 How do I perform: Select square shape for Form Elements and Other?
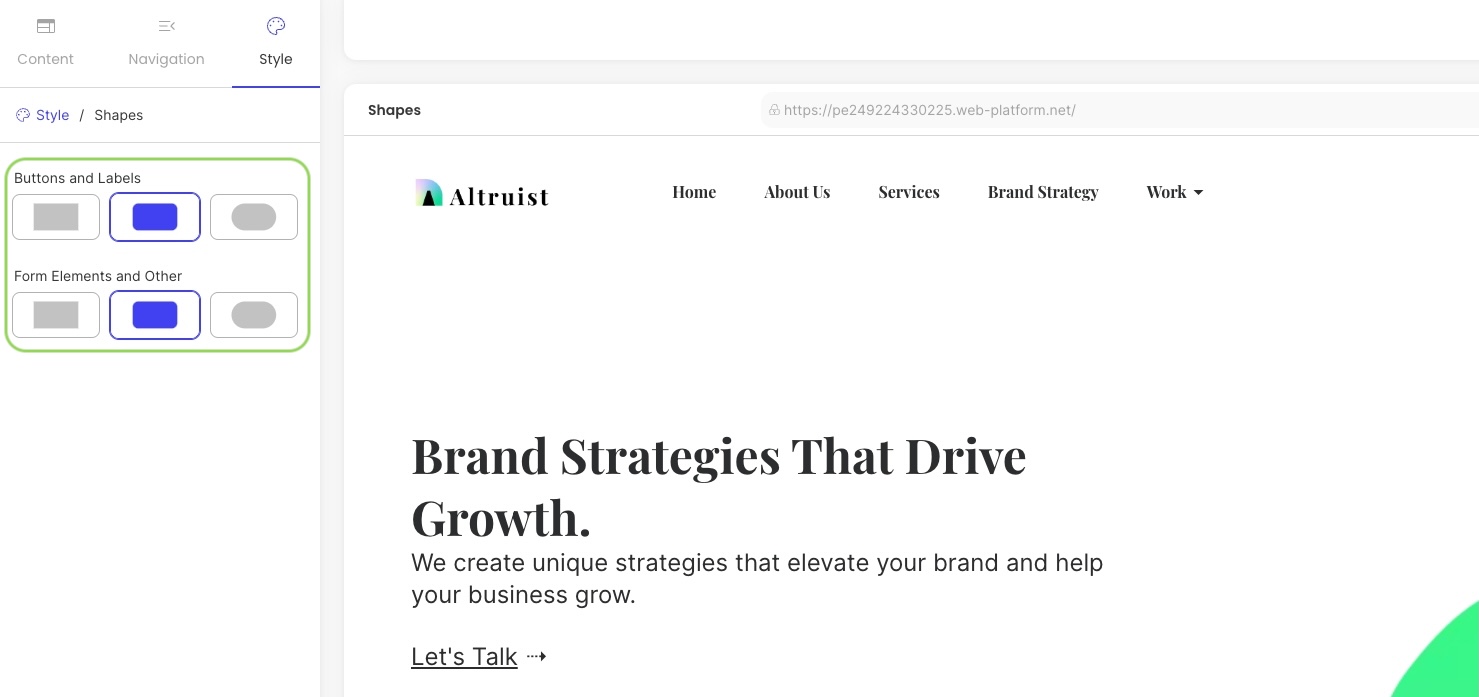tap(56, 315)
